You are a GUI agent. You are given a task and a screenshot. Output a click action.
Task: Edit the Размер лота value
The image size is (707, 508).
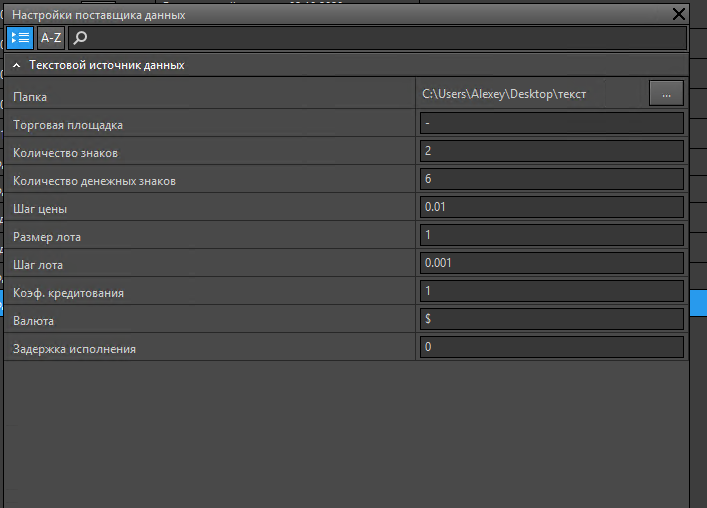tap(552, 235)
